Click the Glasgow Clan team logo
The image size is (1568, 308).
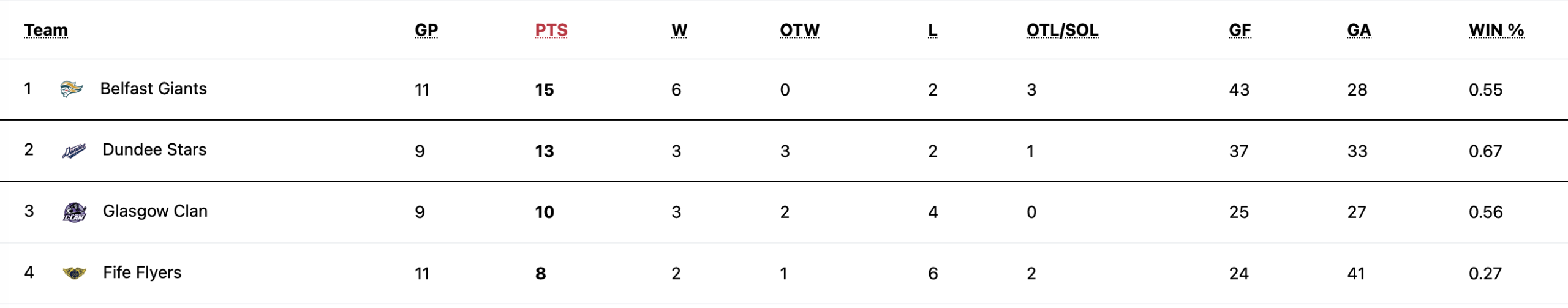pyautogui.click(x=75, y=212)
